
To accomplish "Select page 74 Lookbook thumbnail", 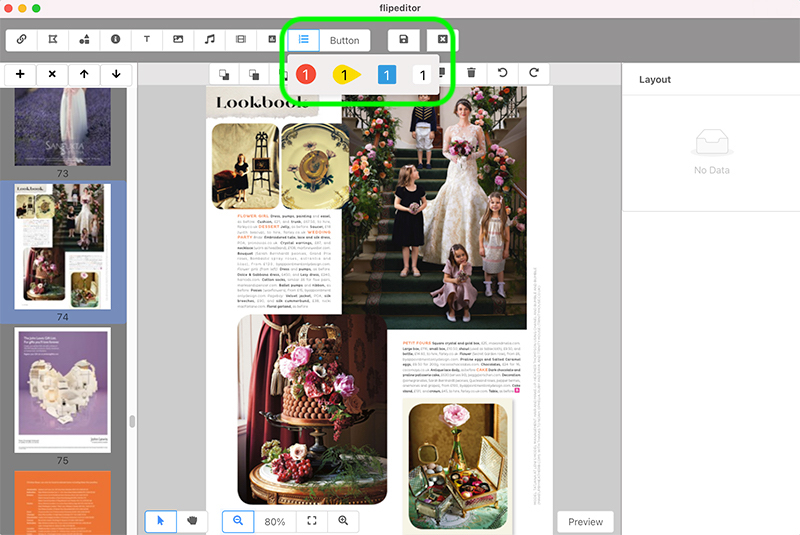I will pos(62,246).
